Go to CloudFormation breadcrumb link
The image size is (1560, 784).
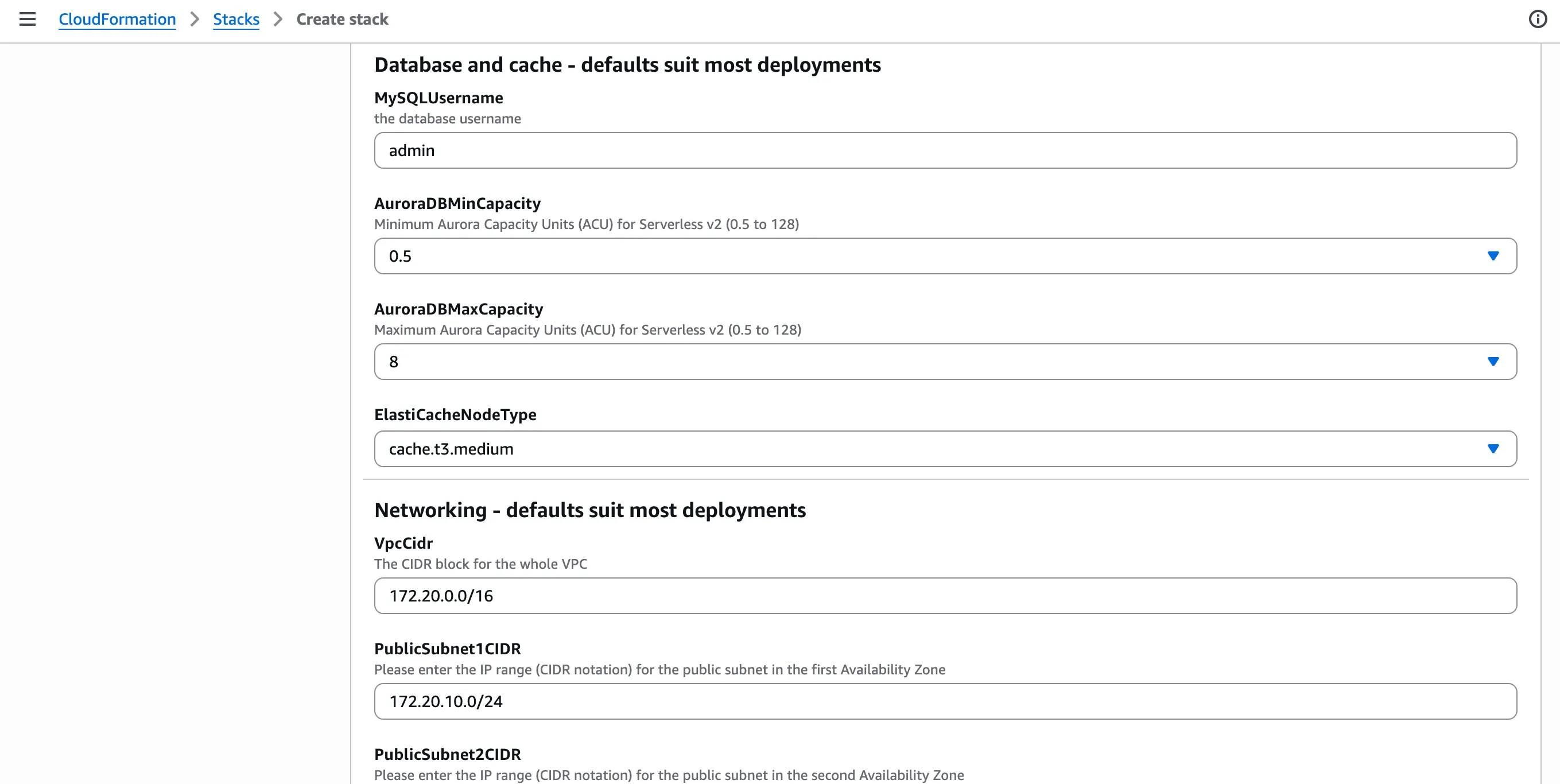point(117,20)
